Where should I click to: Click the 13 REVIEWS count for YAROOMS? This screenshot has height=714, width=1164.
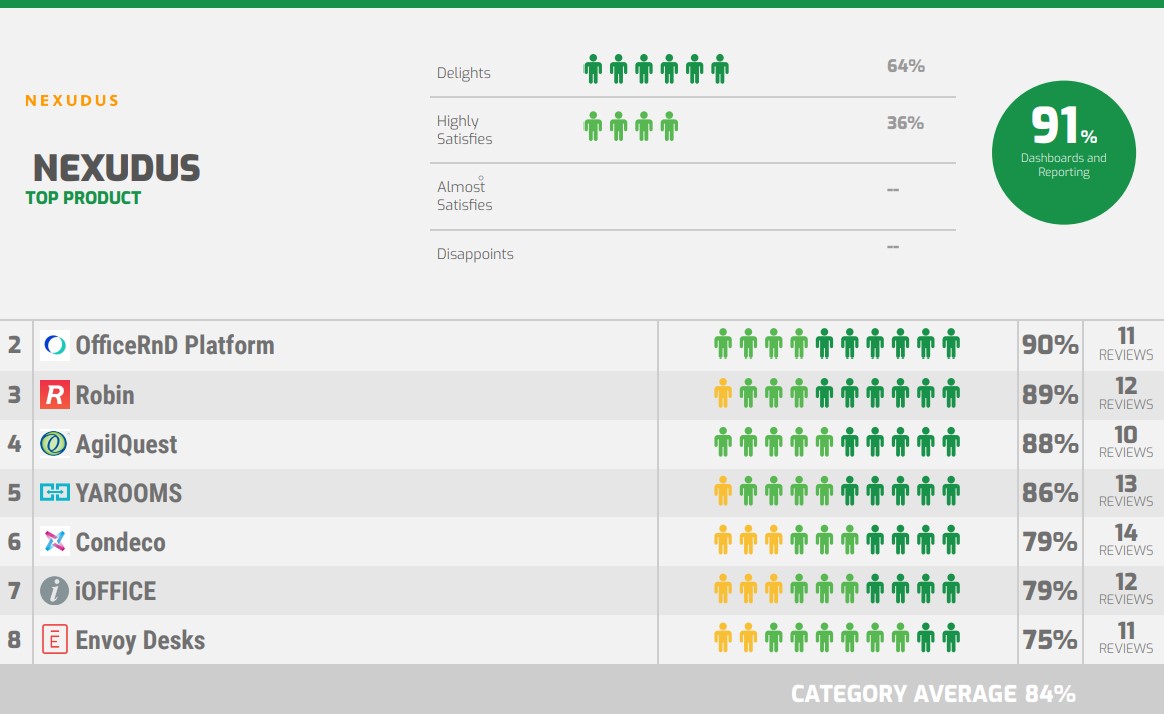[1126, 491]
